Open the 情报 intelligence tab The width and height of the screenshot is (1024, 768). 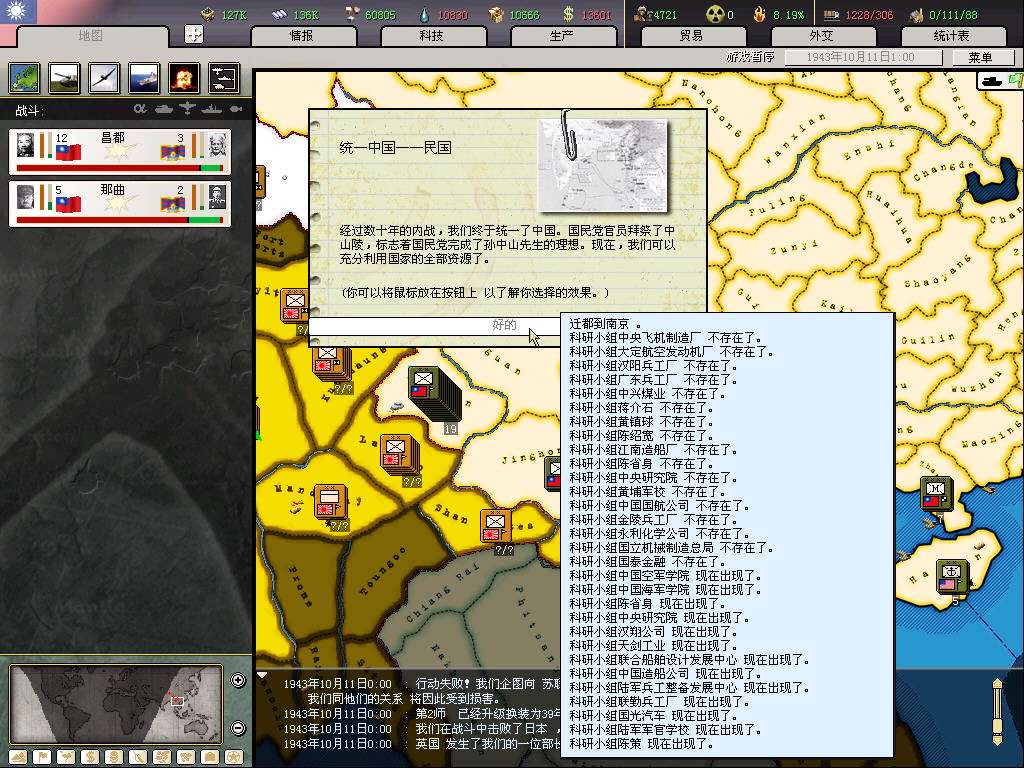click(302, 36)
